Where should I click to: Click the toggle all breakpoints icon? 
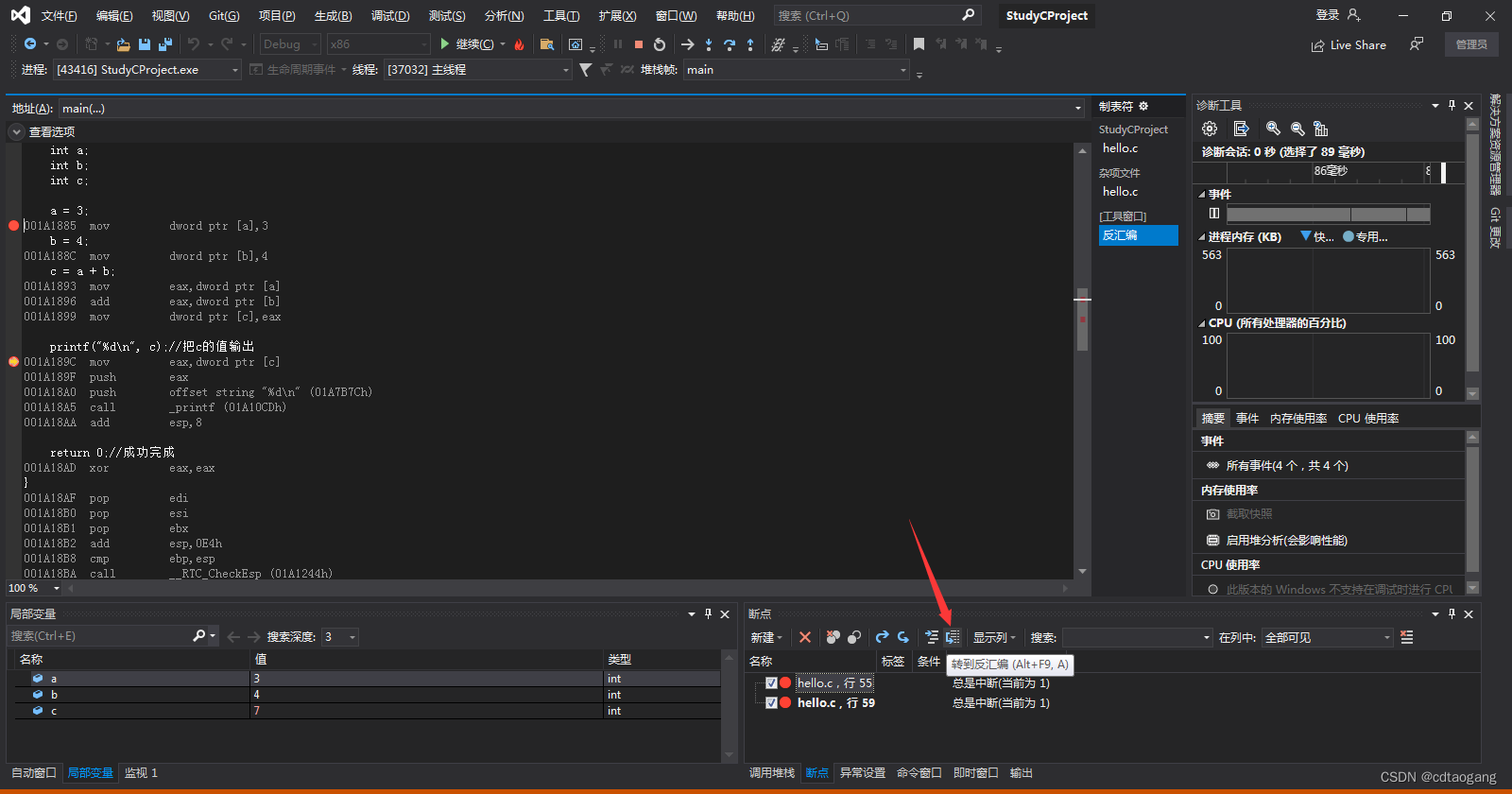854,637
